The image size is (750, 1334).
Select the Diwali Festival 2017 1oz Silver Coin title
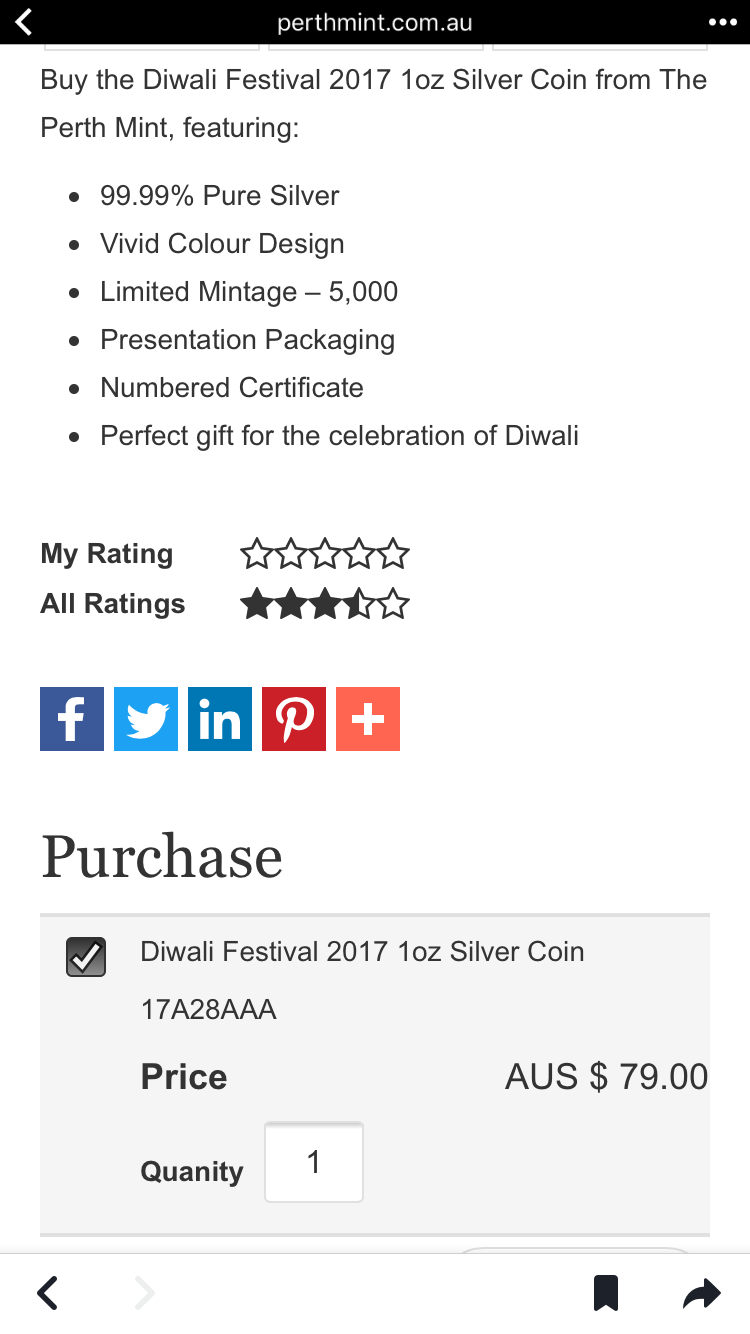362,951
